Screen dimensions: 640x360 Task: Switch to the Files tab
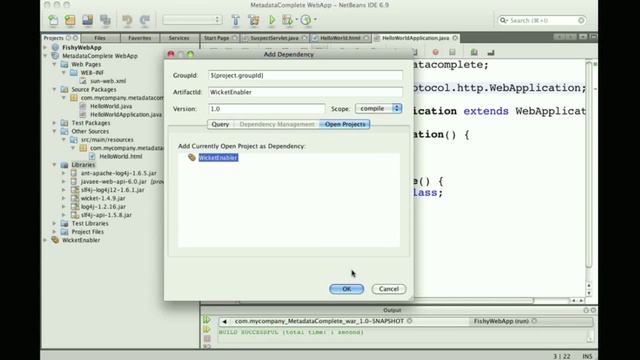pos(100,38)
